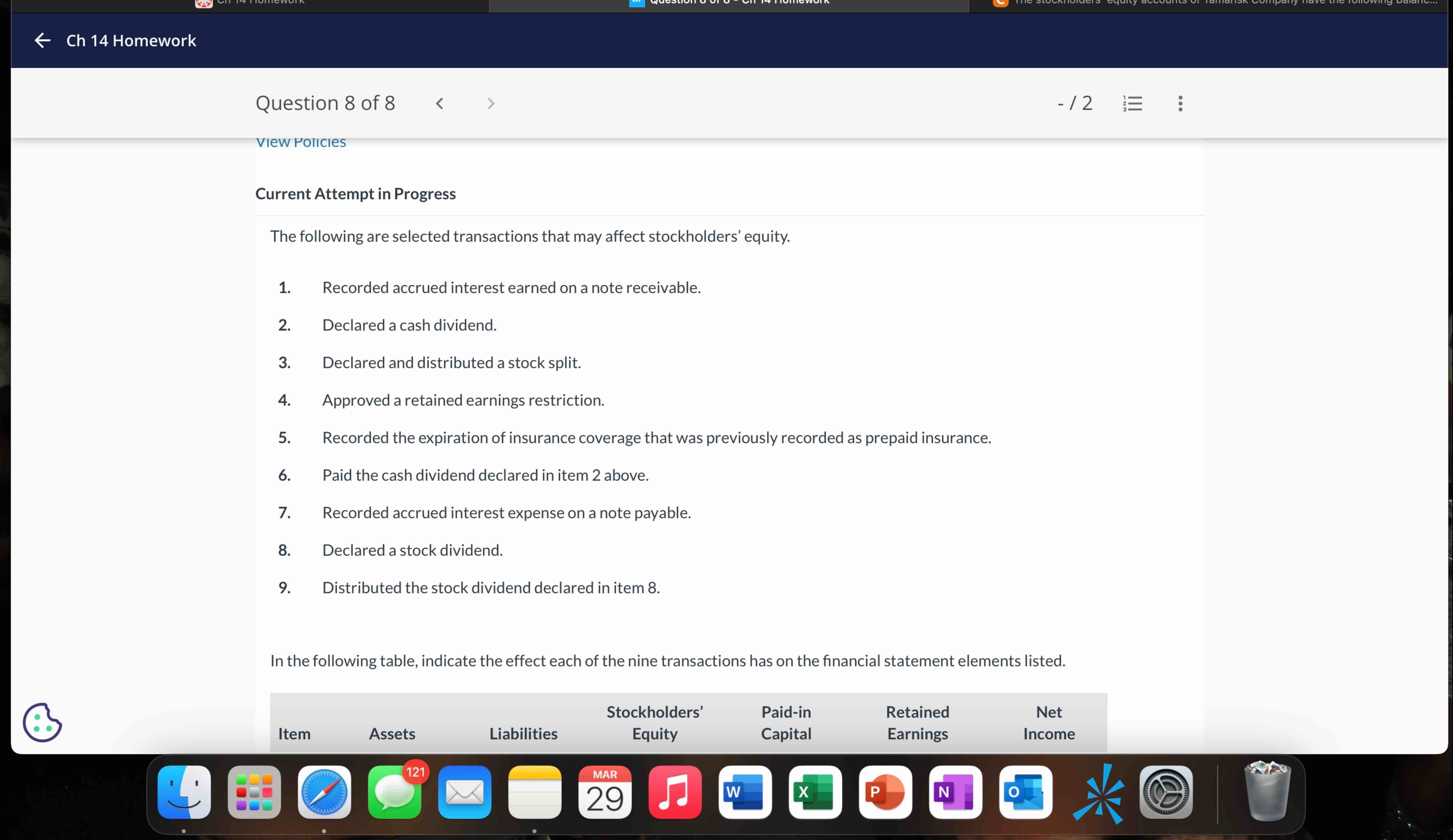Click the cookie preferences icon
Screen dimensions: 1453x840
42,722
